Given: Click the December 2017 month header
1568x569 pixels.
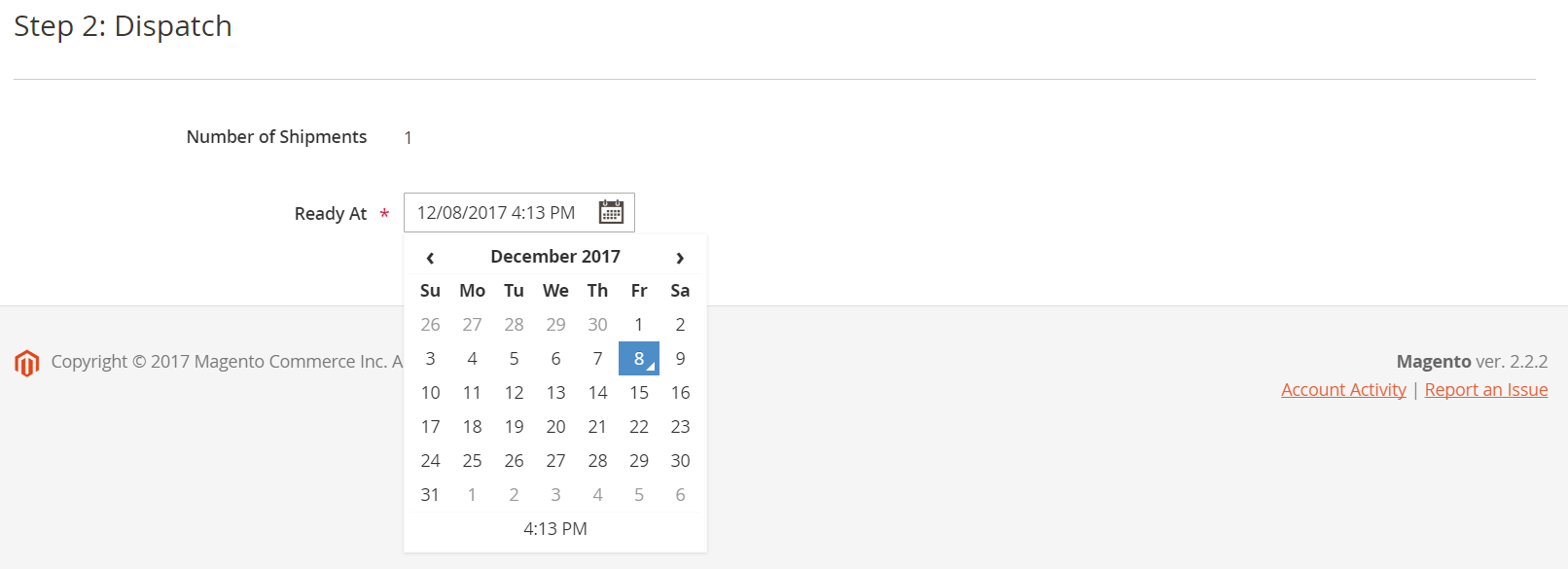Looking at the screenshot, I should (x=555, y=257).
